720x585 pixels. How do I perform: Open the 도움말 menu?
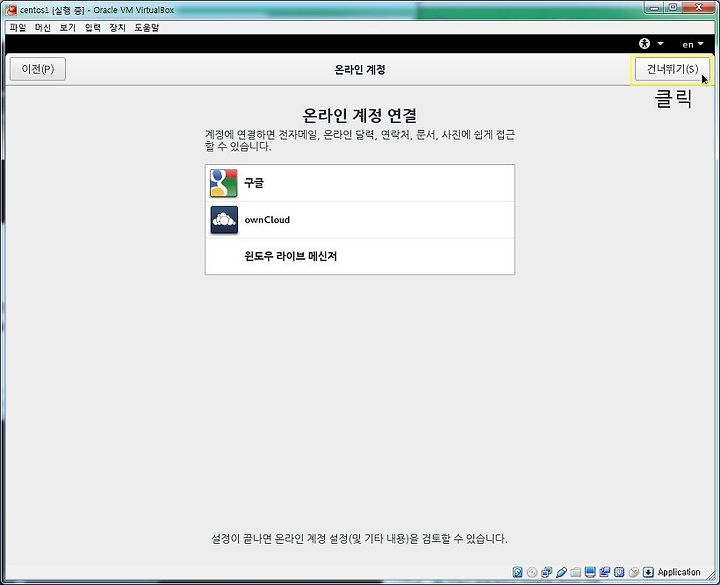pos(146,28)
